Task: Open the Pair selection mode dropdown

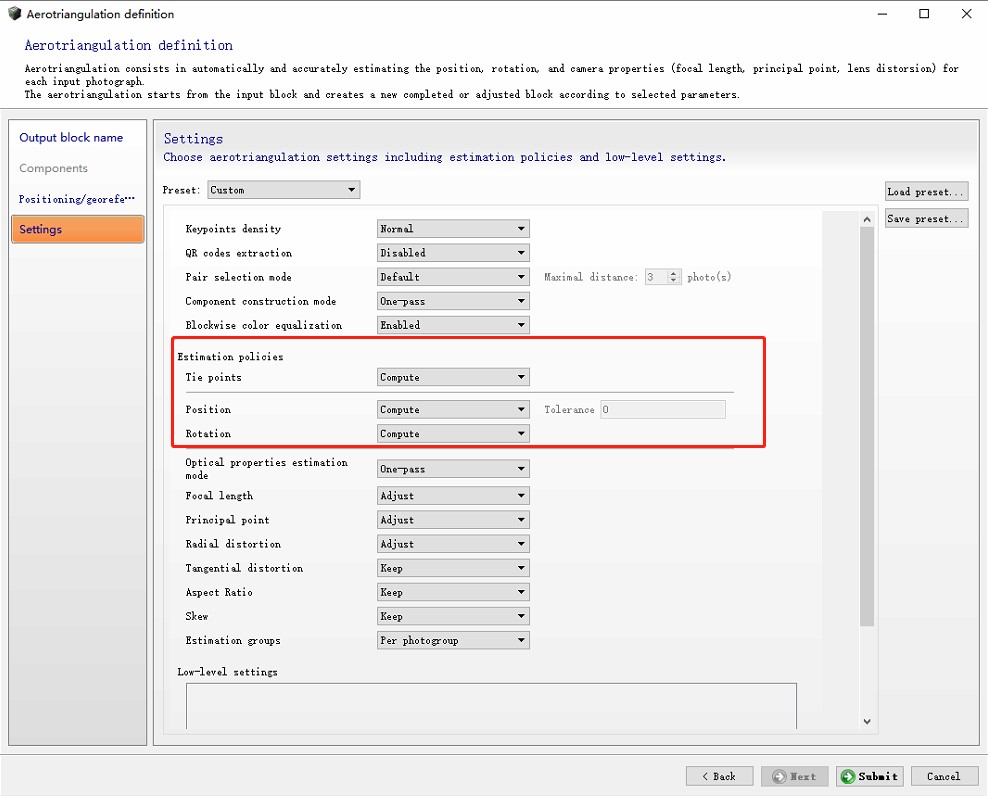Action: click(x=453, y=277)
